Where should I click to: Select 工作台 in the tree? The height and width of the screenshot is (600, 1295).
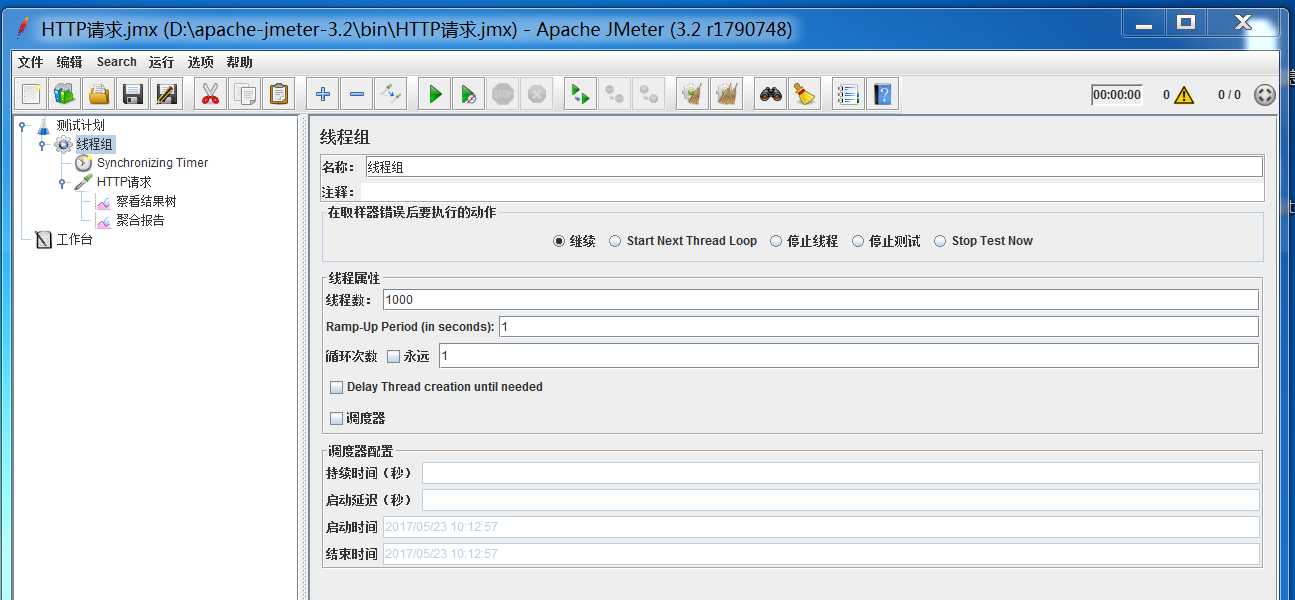74,239
